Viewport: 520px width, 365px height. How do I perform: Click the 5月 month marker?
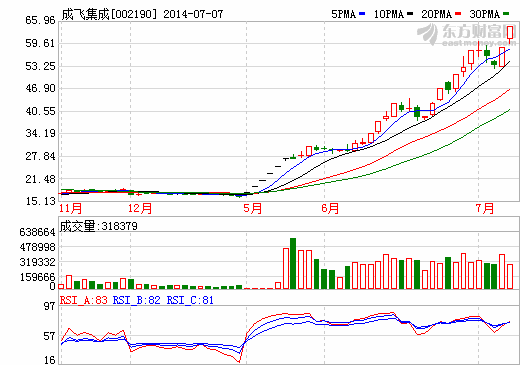(x=253, y=208)
